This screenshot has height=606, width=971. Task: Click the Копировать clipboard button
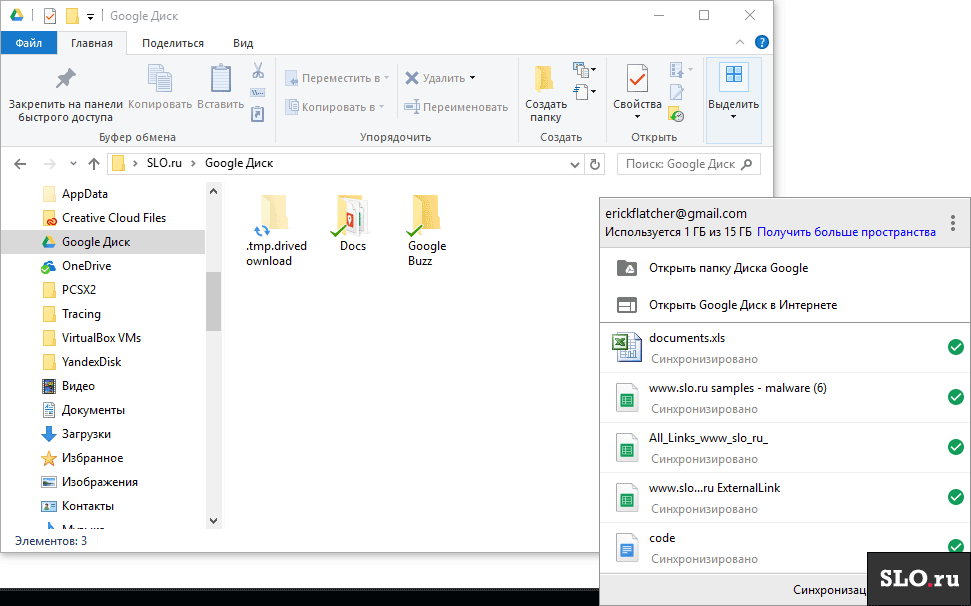[x=160, y=87]
